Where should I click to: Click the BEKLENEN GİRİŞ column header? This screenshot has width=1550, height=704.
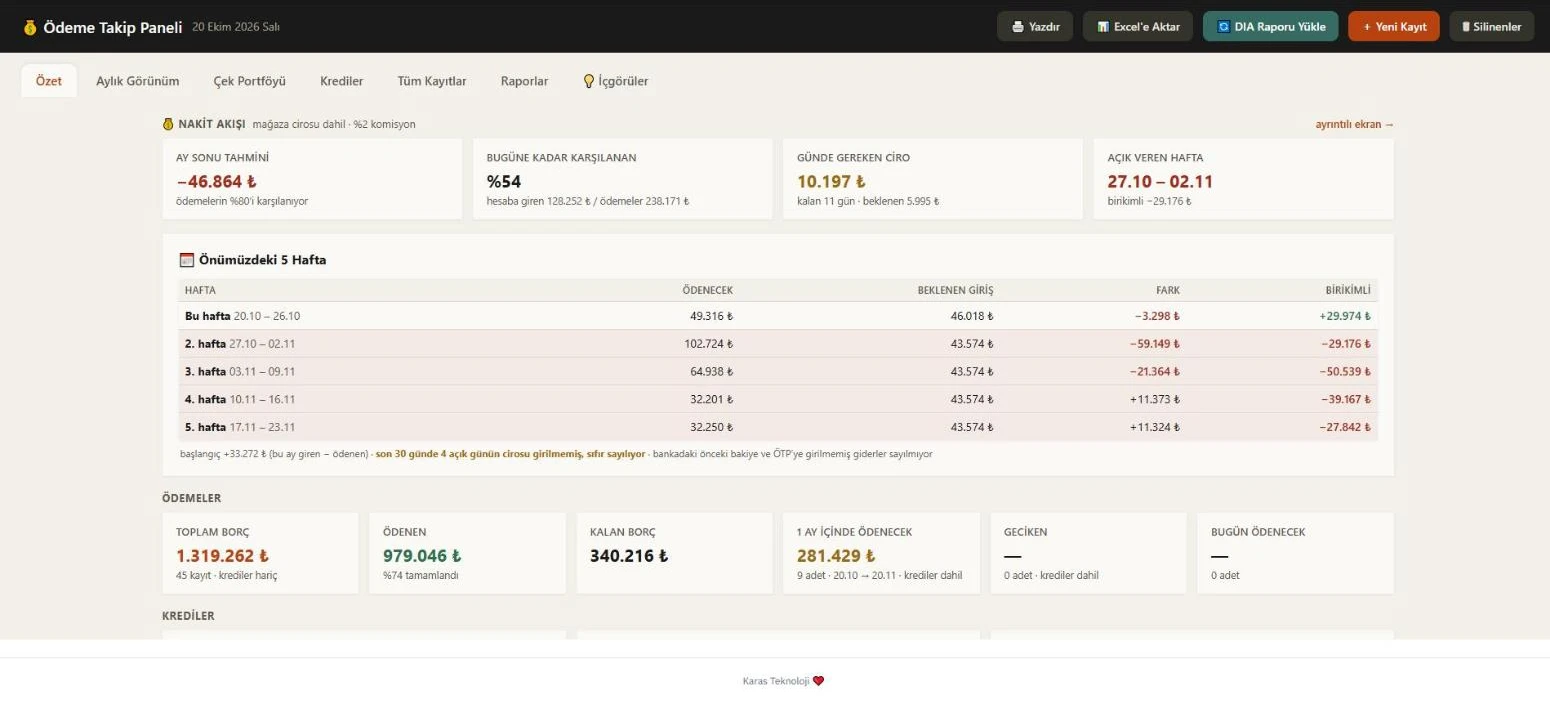(x=956, y=290)
